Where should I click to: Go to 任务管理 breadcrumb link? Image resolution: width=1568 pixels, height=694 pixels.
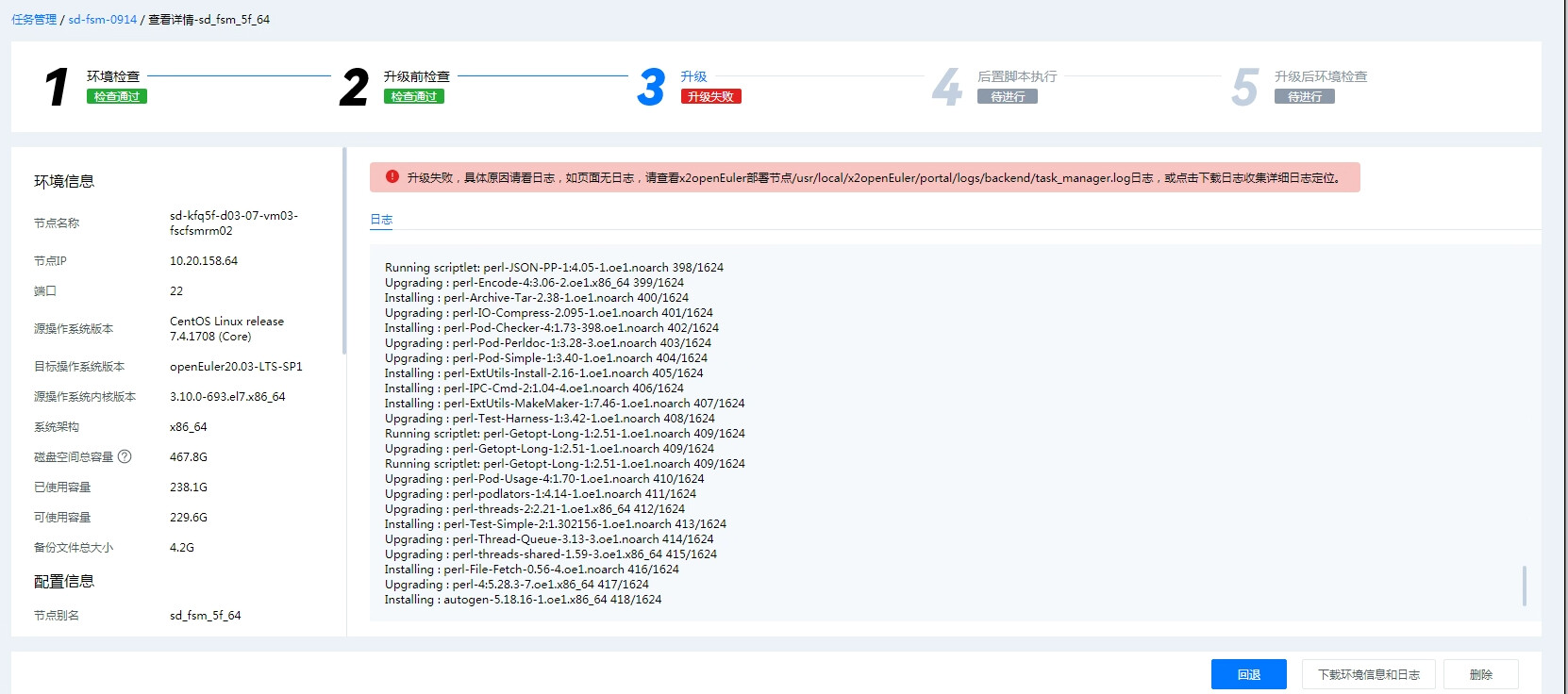34,19
